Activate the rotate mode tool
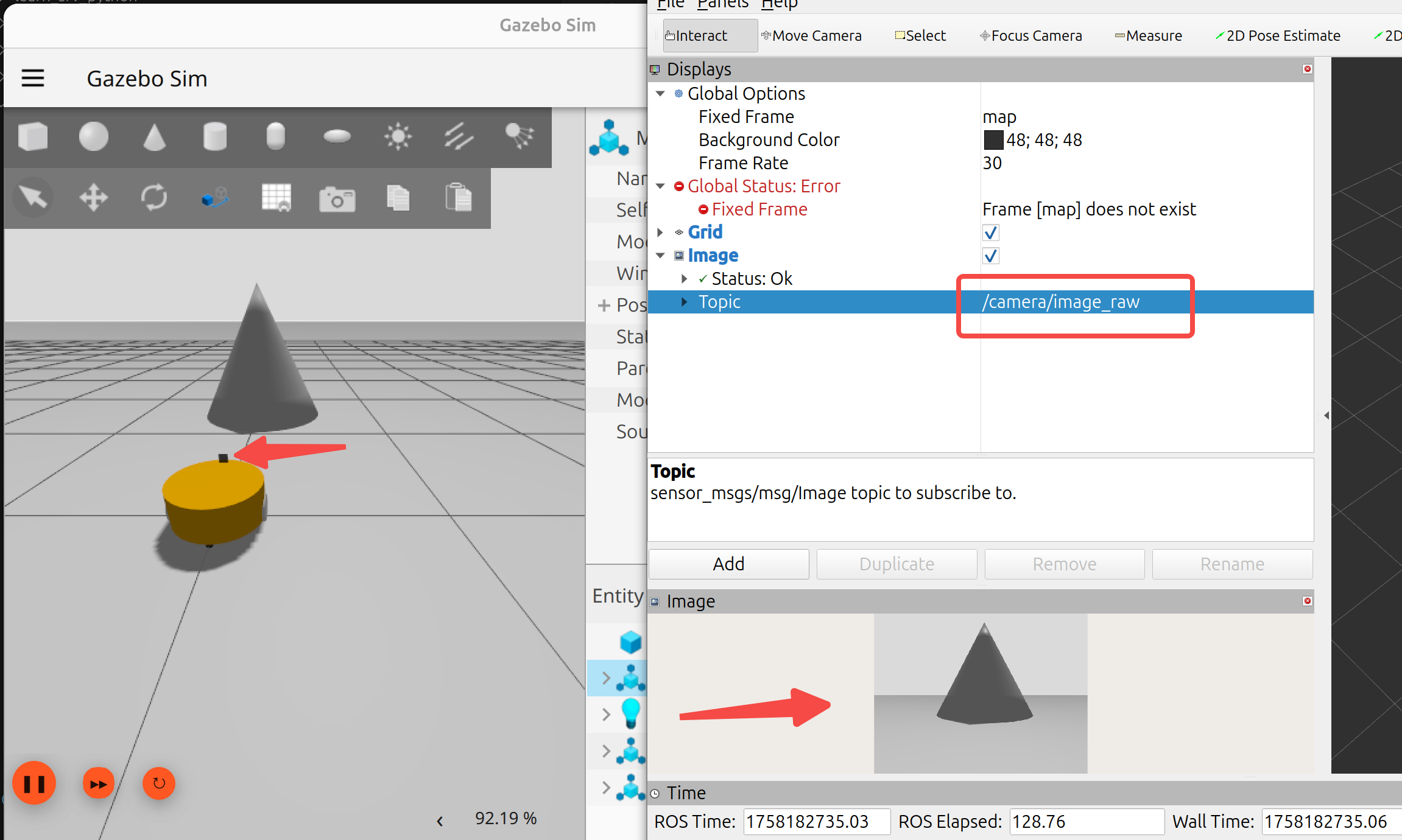 point(154,198)
